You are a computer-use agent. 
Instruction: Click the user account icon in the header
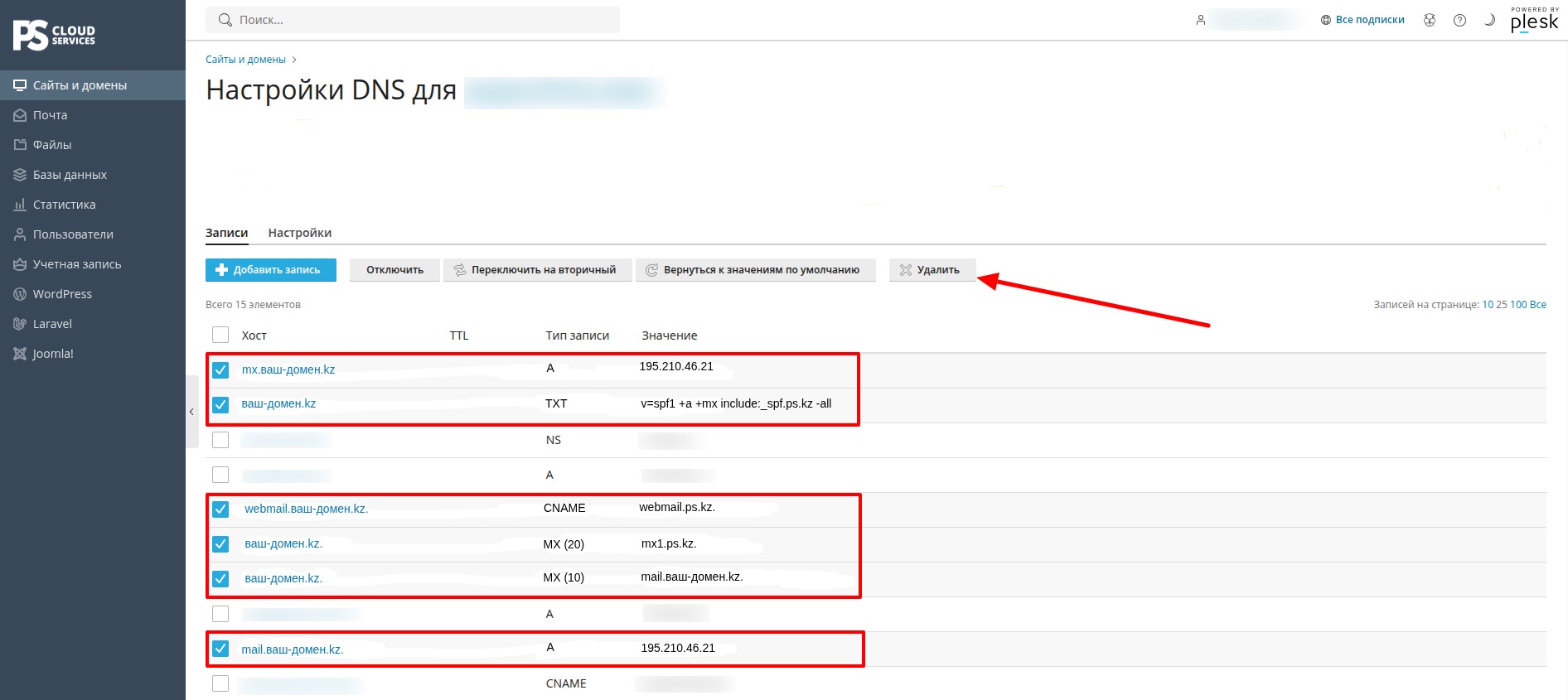[x=1200, y=20]
